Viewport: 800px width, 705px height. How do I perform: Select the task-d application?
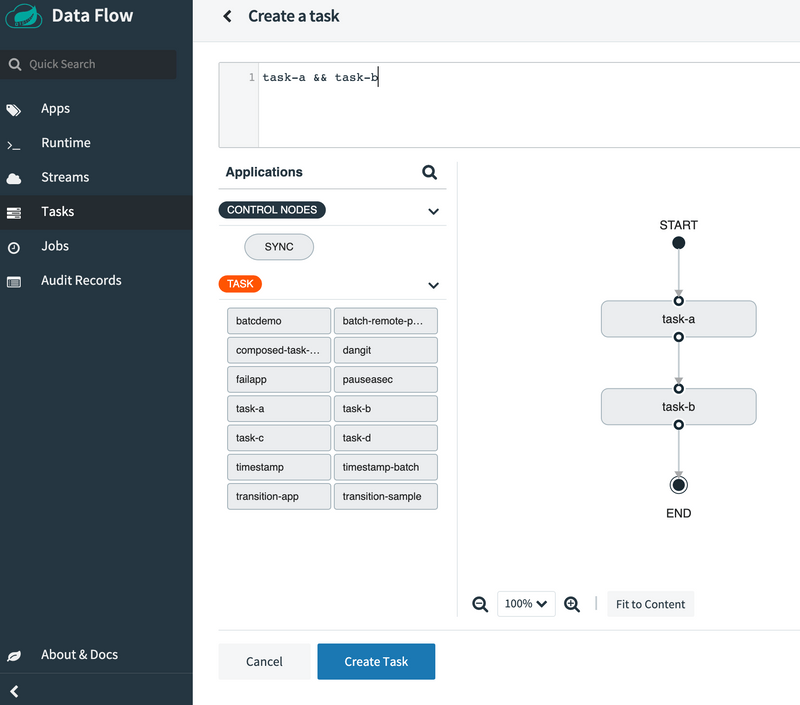point(386,438)
